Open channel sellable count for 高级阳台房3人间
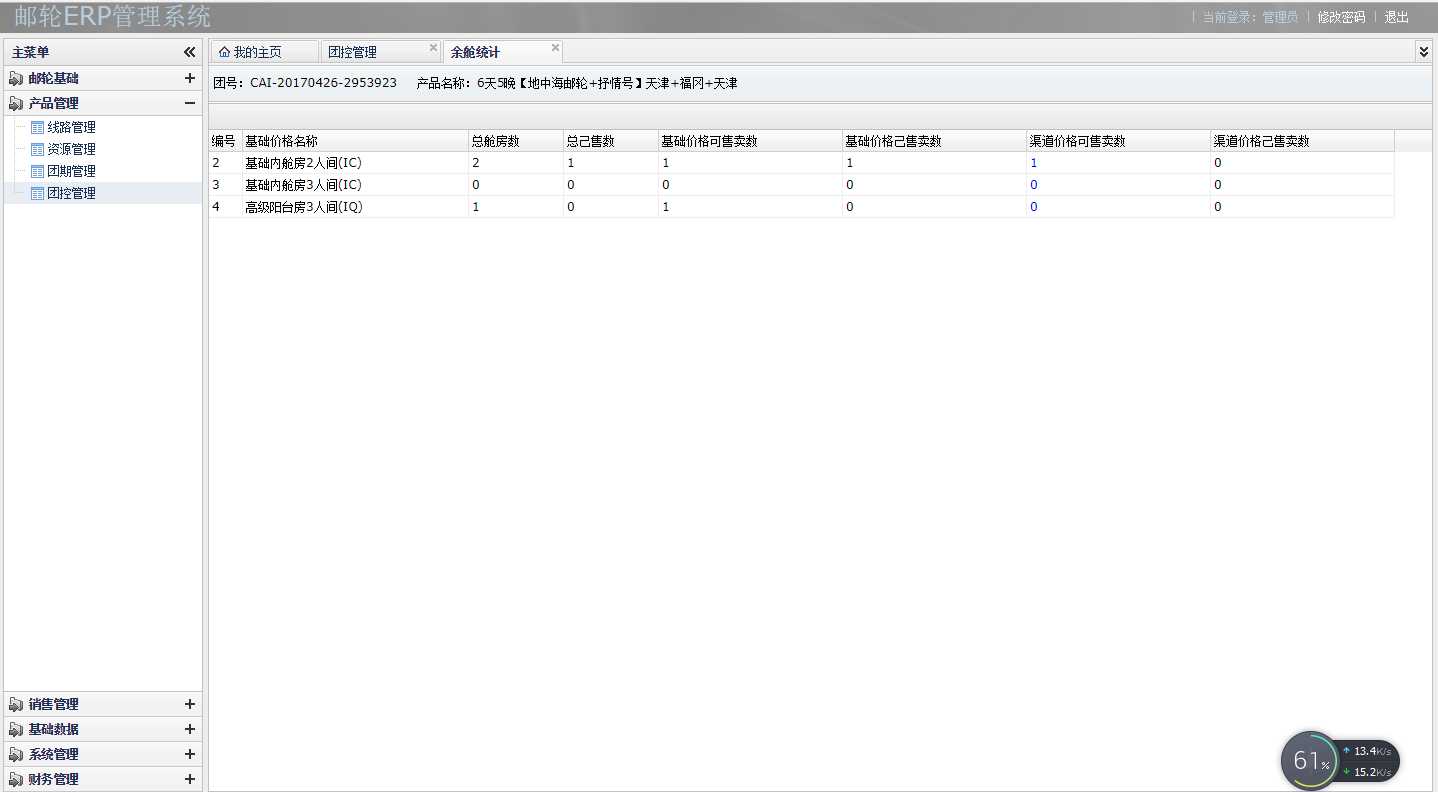This screenshot has width=1438, height=792. [1034, 206]
